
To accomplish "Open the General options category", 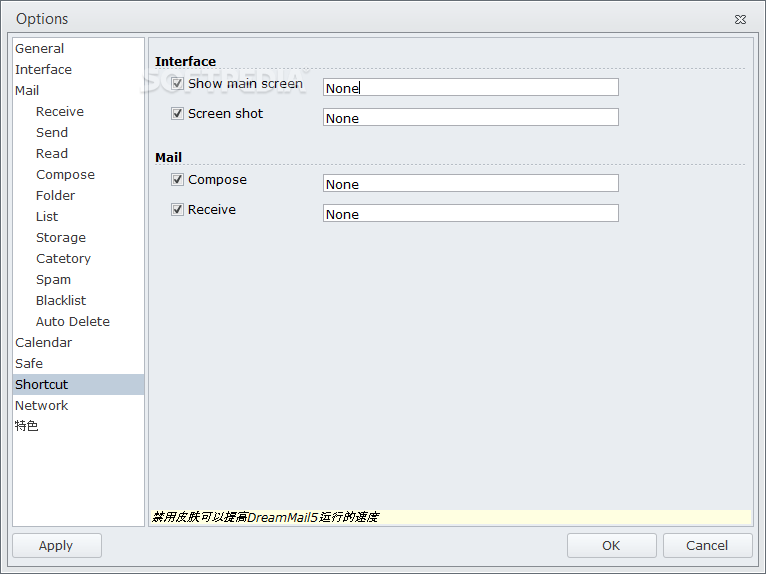I will [x=40, y=49].
